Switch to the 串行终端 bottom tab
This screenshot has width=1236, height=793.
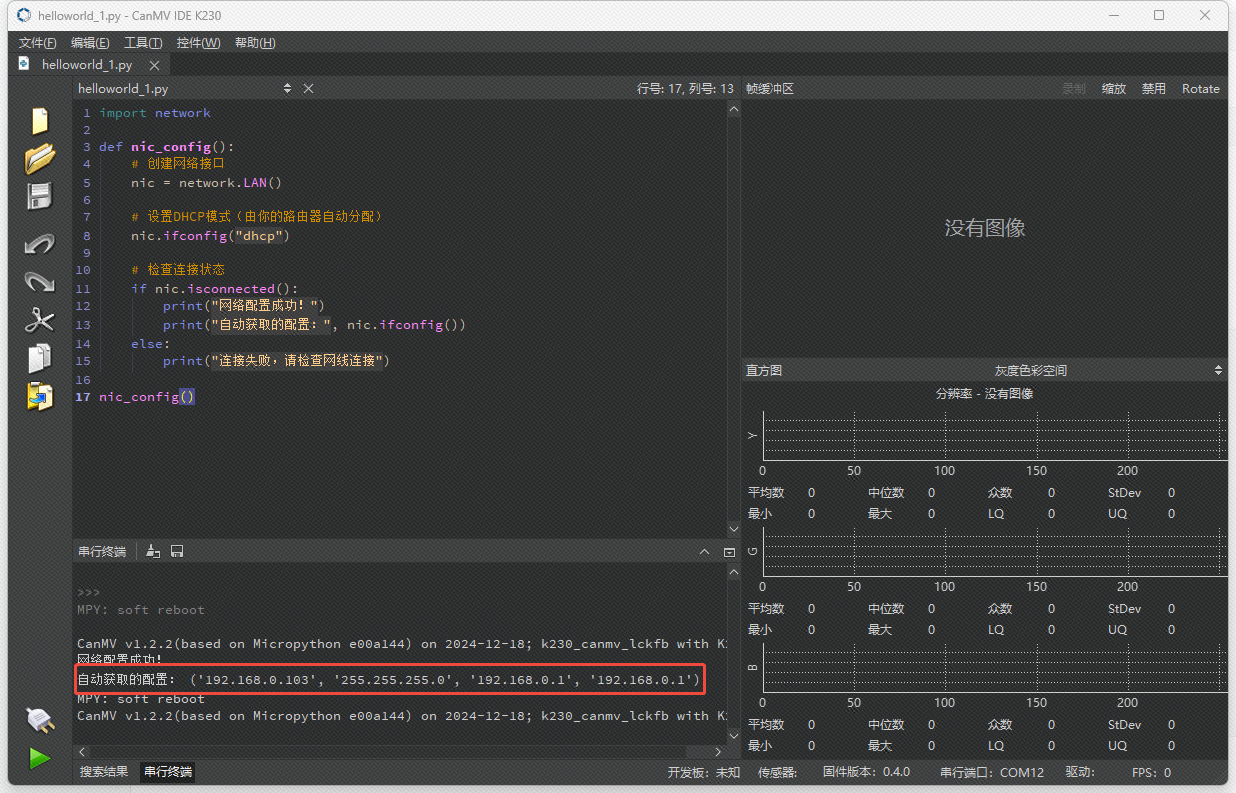pyautogui.click(x=167, y=772)
